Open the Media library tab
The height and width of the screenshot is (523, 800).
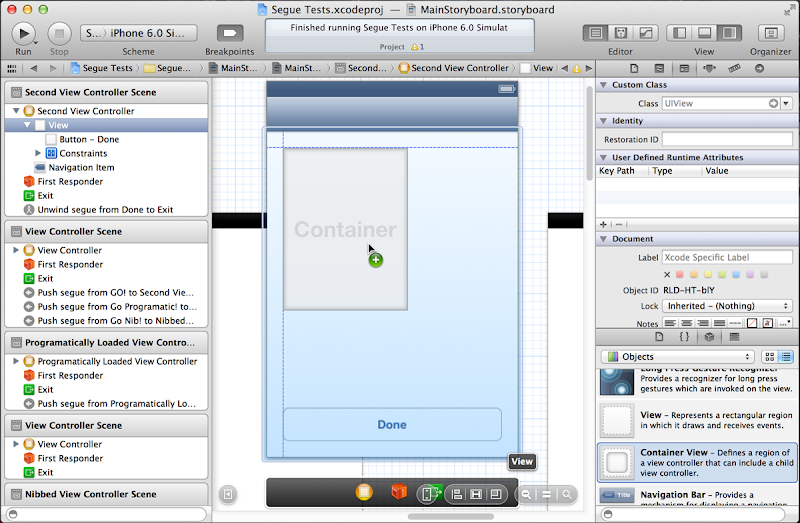coord(734,337)
